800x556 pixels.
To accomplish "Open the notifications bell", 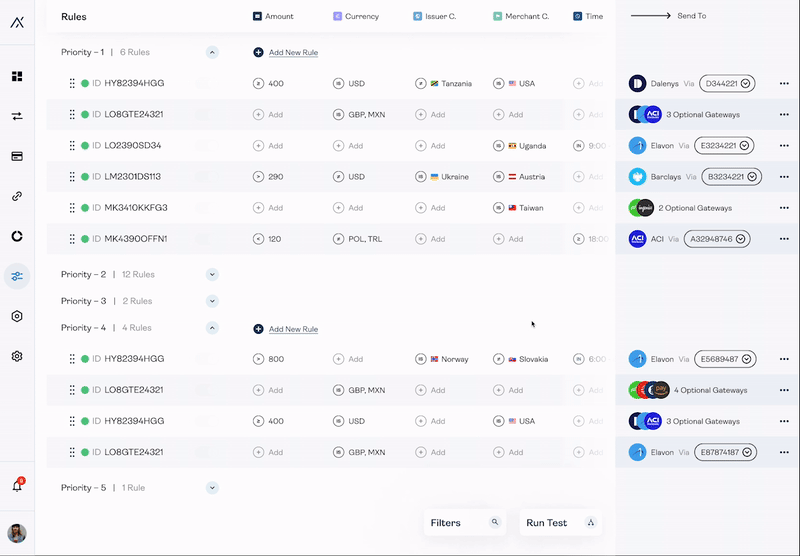I will point(17,486).
